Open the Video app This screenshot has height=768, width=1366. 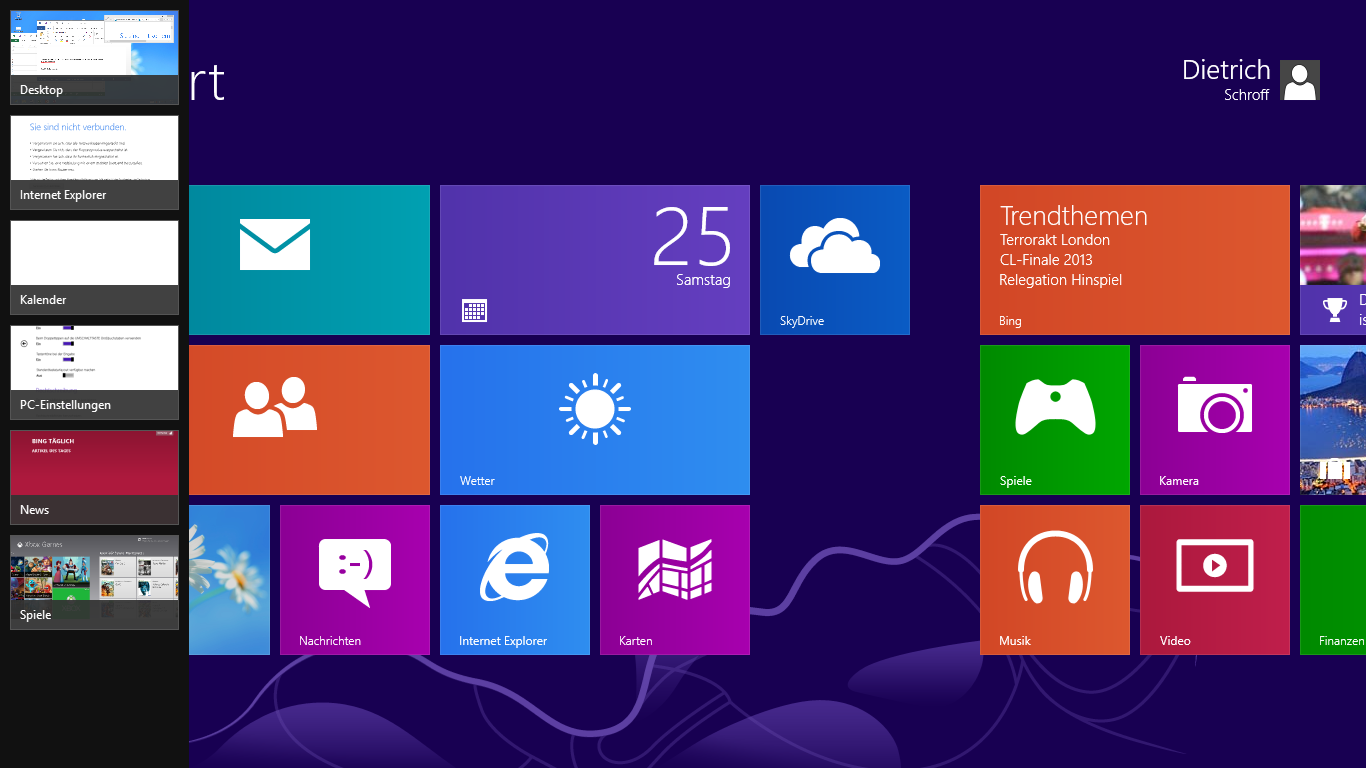click(x=1214, y=580)
